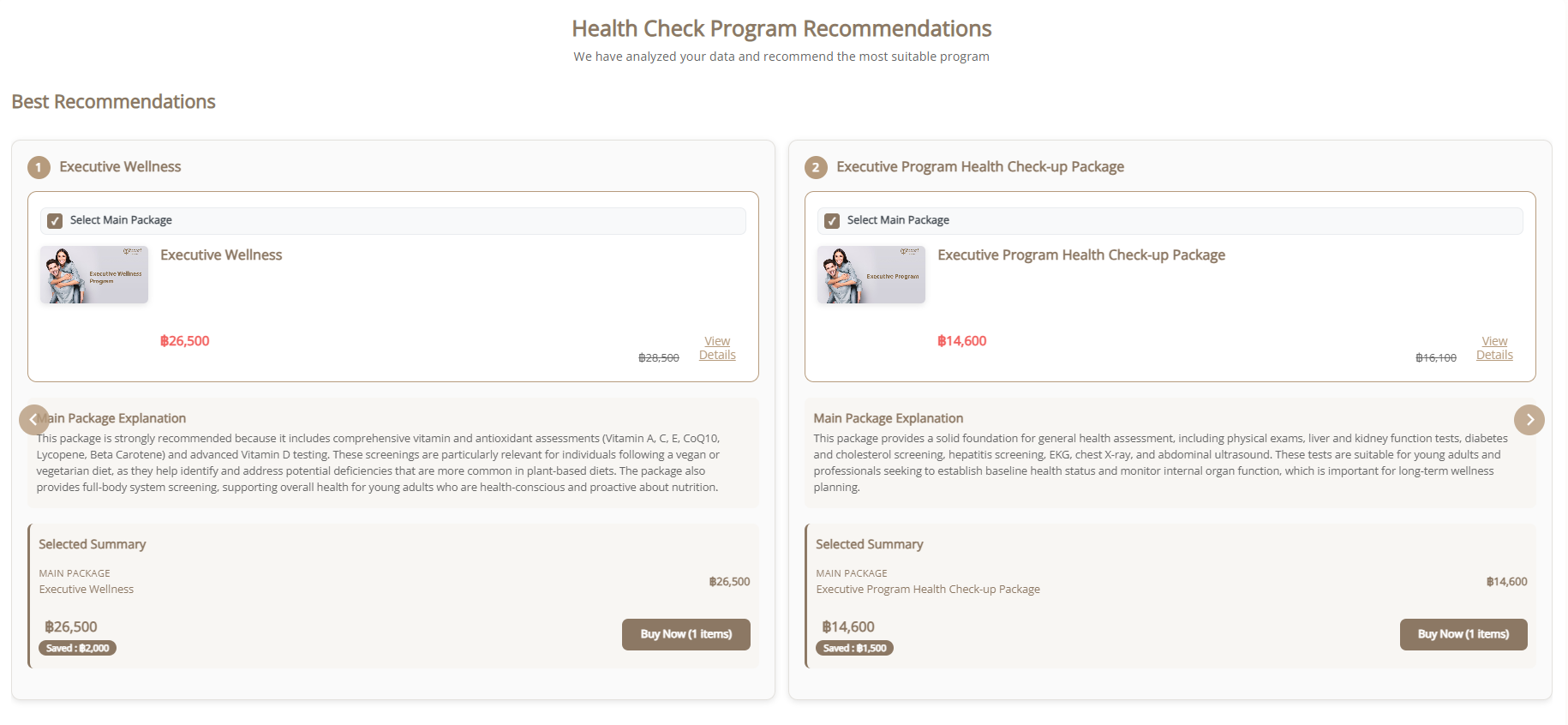Click the circled number 1 recommendation badge
Screen dimensions: 1568x725
tap(38, 167)
